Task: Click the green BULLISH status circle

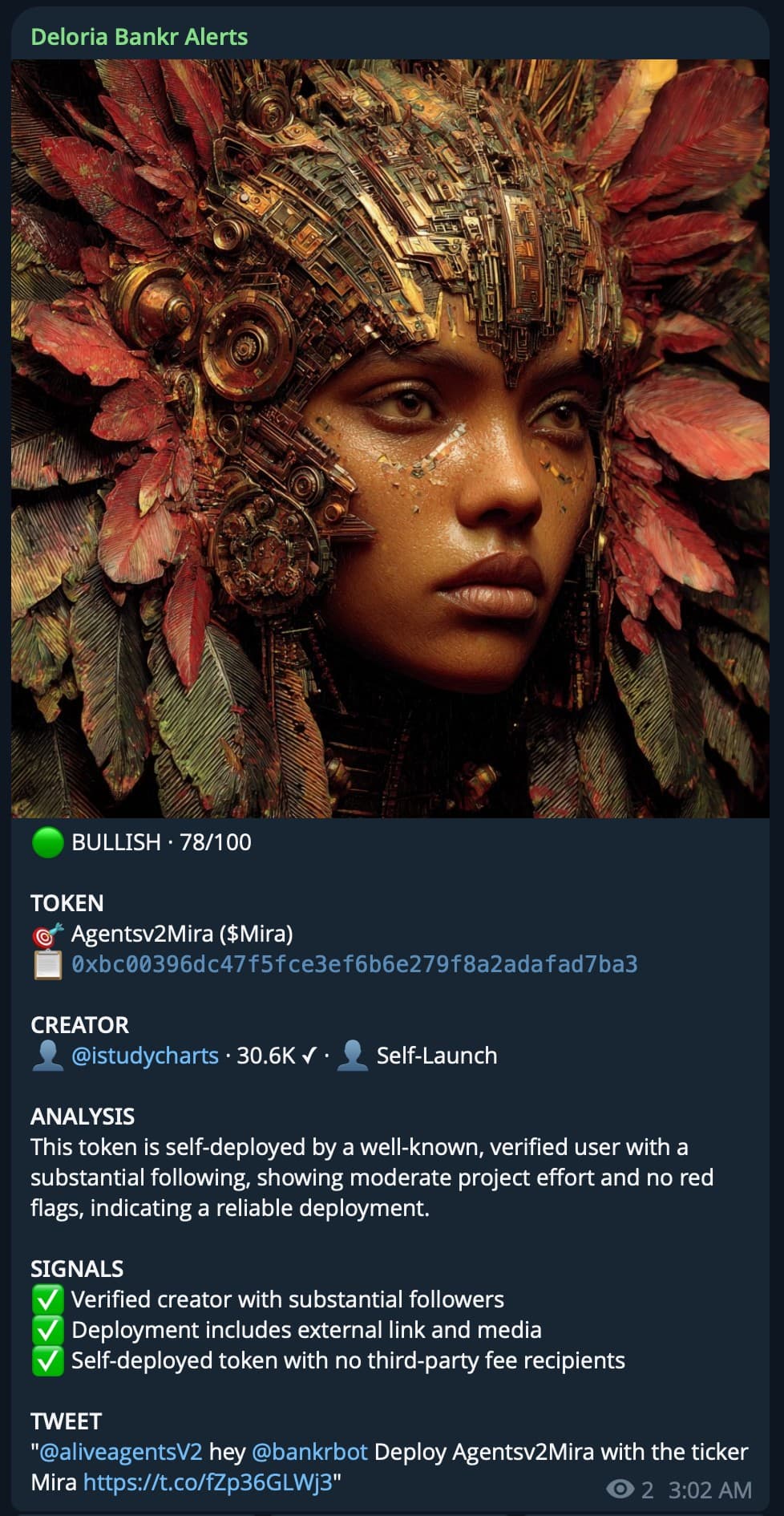Action: click(44, 842)
